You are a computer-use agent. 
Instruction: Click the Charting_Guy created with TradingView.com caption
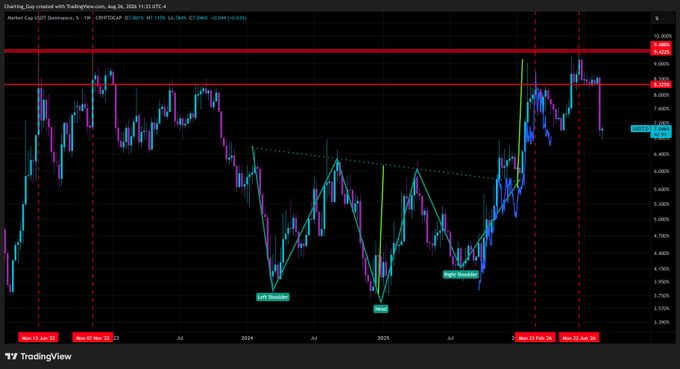click(x=54, y=7)
